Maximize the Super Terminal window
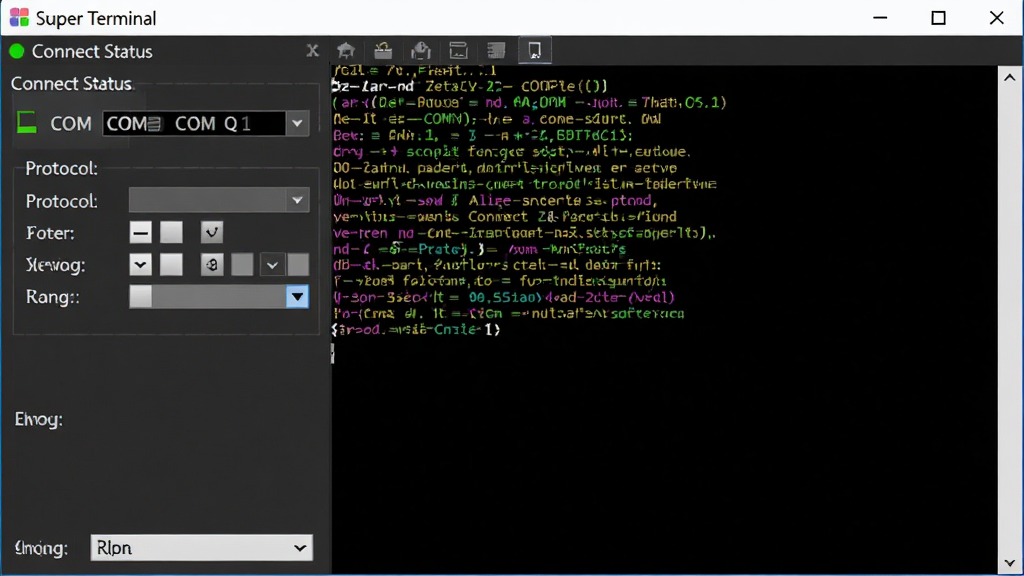This screenshot has height=576, width=1024. tap(938, 18)
